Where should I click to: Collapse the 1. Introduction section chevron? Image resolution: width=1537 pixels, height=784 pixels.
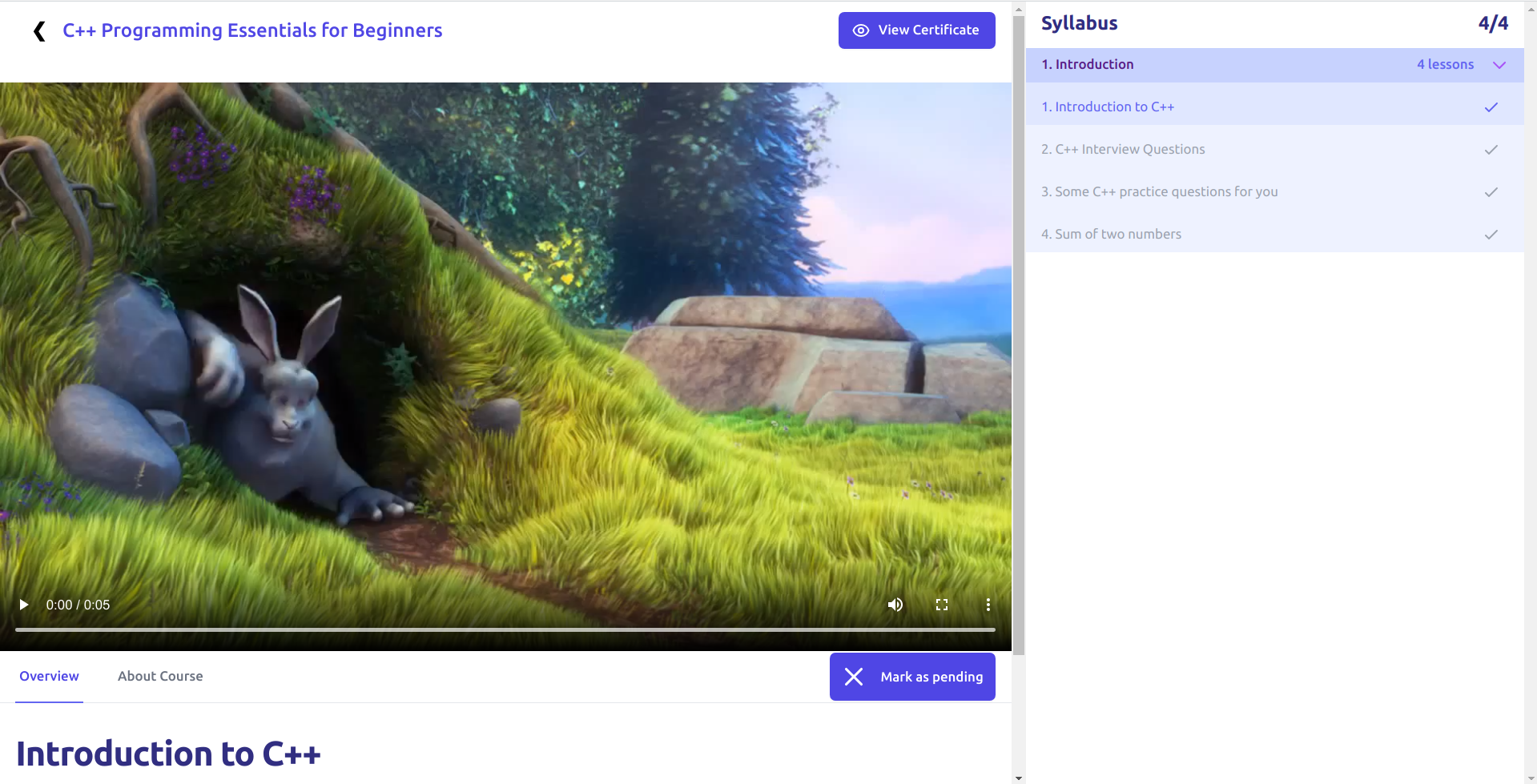[1499, 65]
